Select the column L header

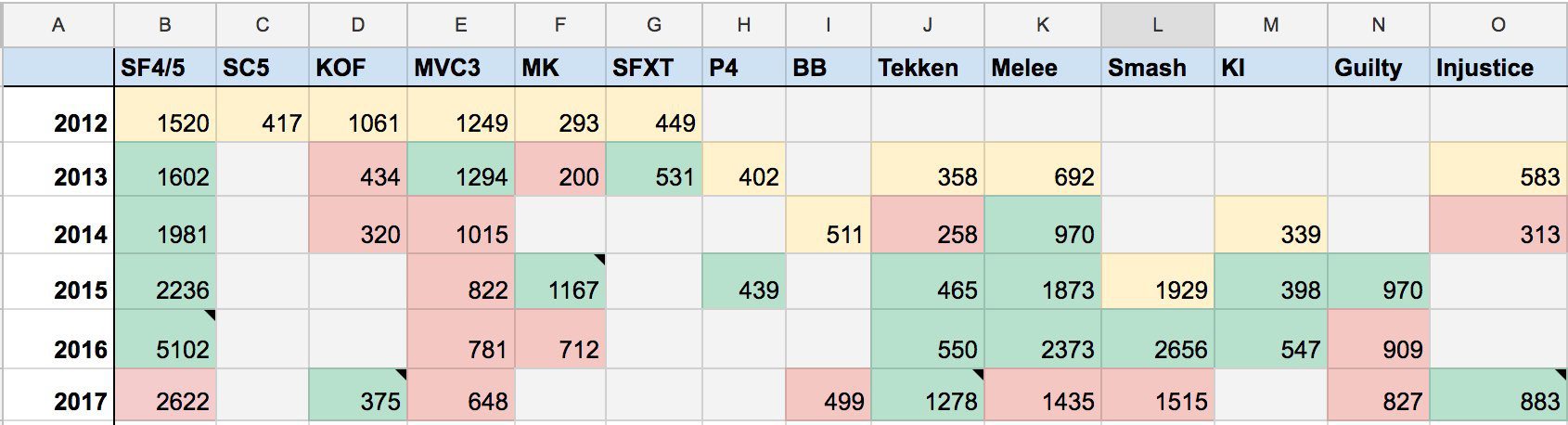click(x=1157, y=25)
